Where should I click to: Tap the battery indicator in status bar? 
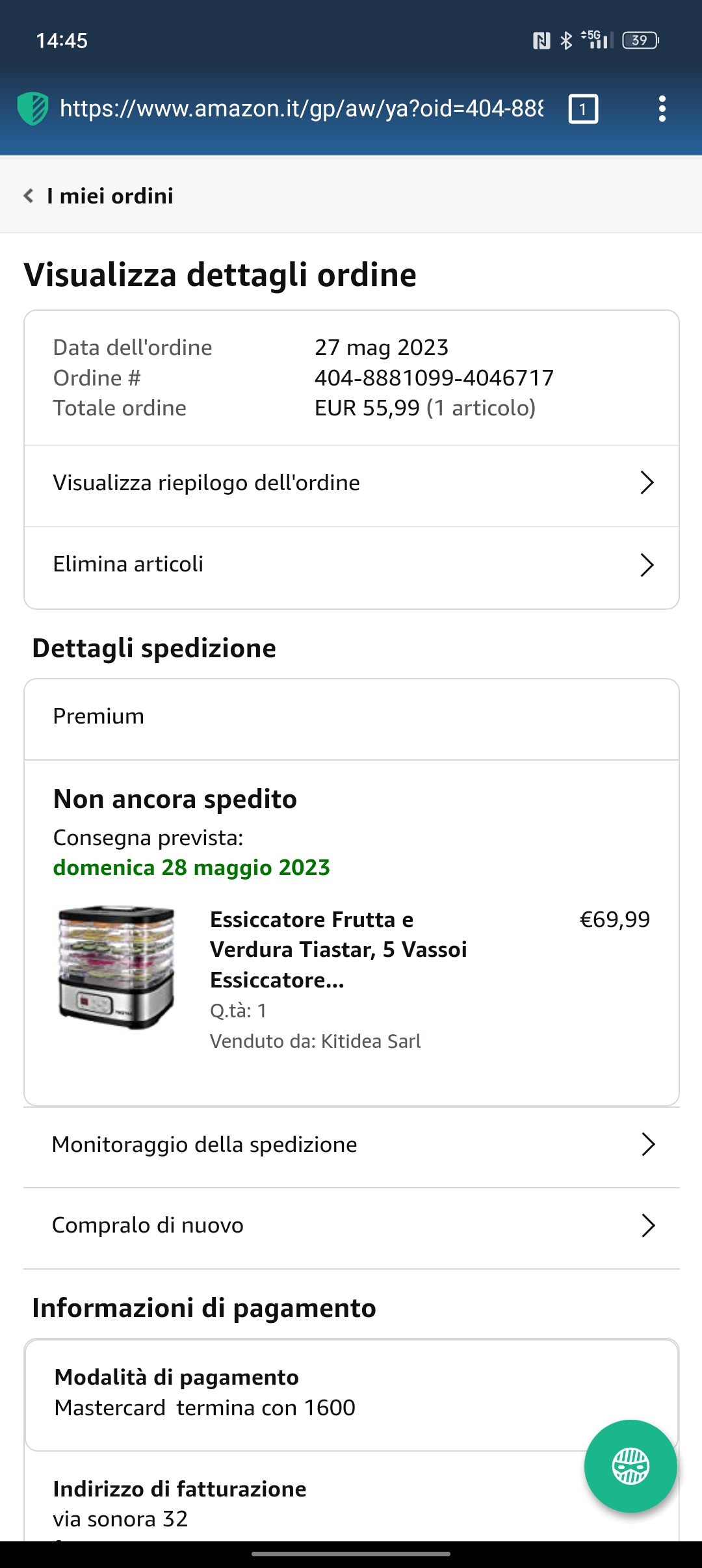(641, 40)
